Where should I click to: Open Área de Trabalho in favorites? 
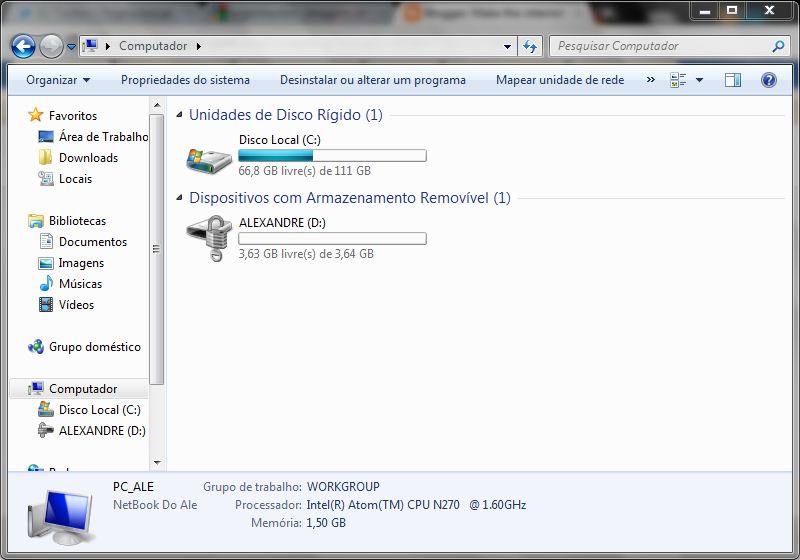point(103,137)
